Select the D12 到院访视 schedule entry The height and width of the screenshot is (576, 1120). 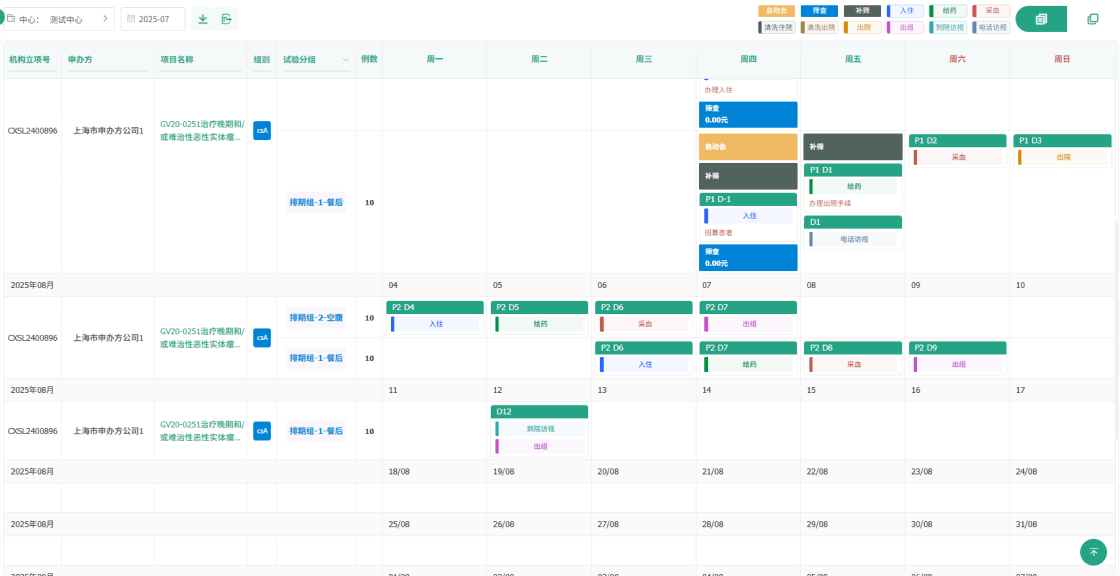coord(539,428)
